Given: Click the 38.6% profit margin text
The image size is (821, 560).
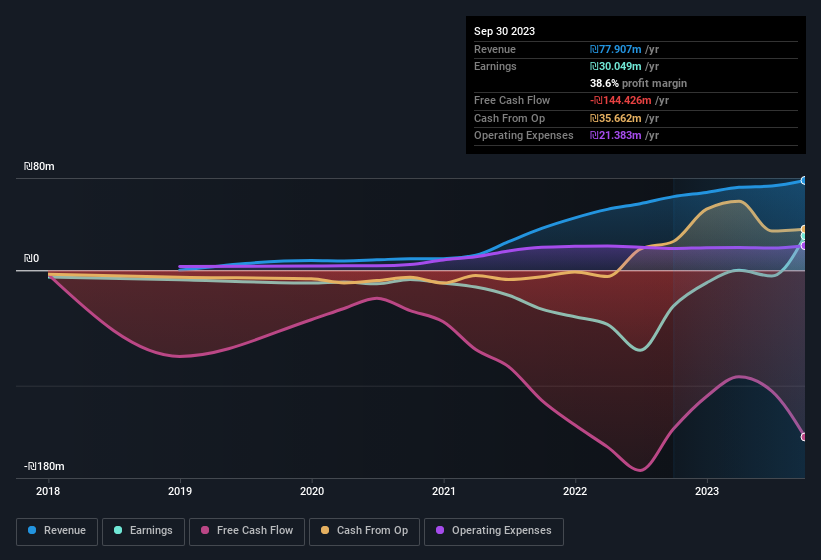Looking at the screenshot, I should [638, 83].
